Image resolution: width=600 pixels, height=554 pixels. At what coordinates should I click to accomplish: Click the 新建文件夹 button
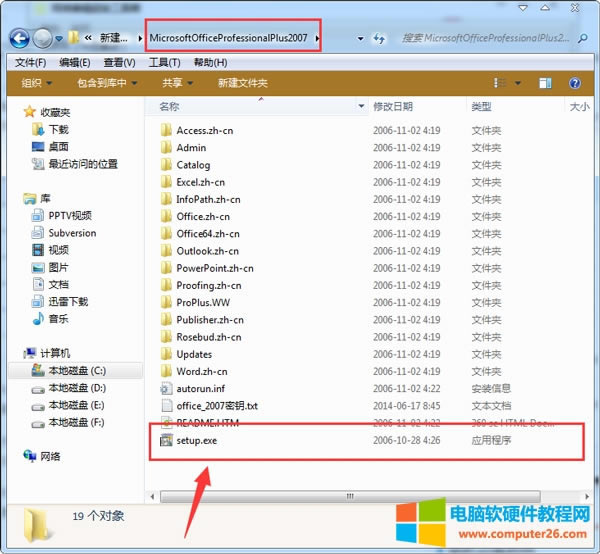(243, 83)
